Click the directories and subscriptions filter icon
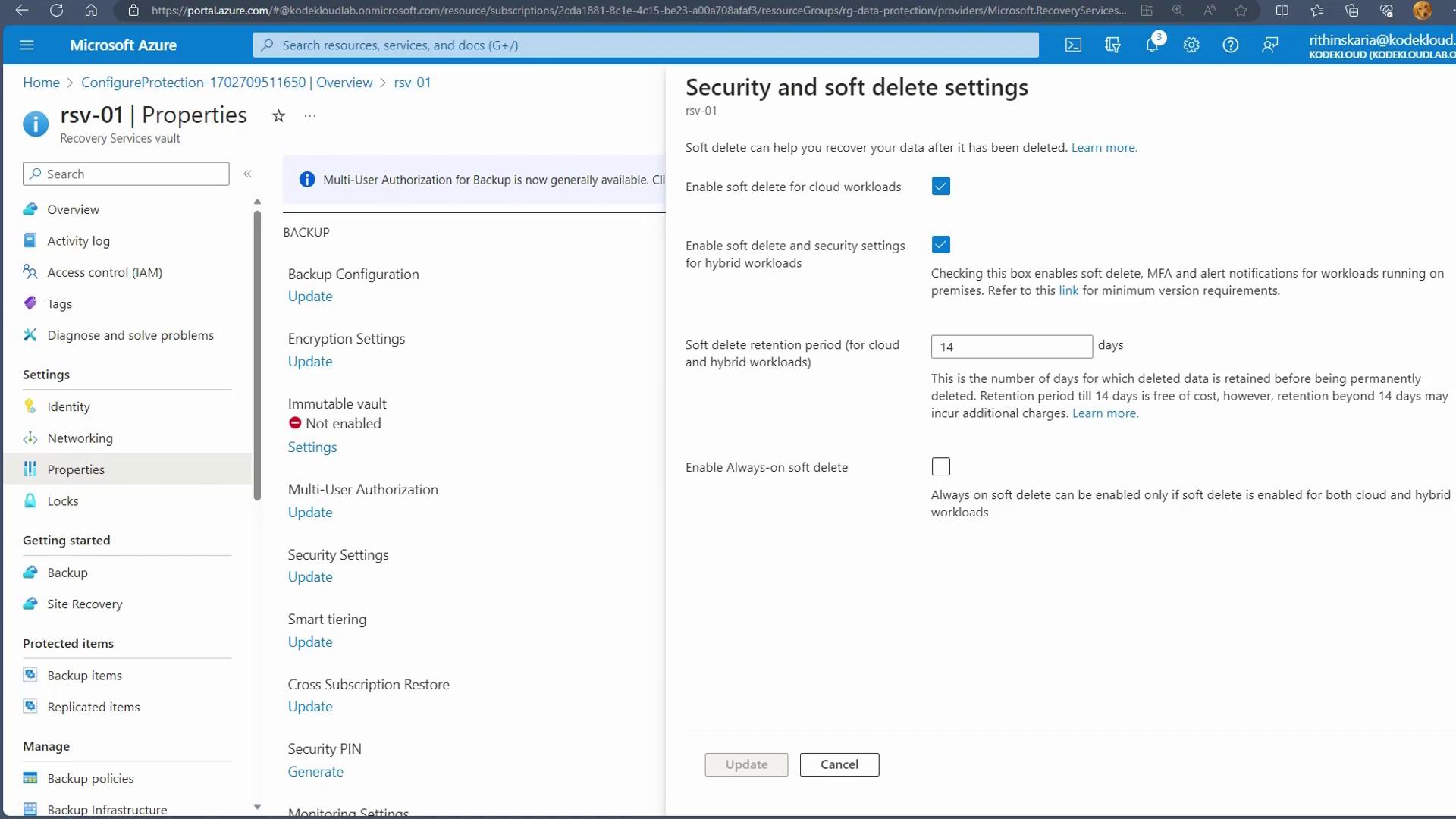Screen dimensions: 1456x819 pos(1112,45)
